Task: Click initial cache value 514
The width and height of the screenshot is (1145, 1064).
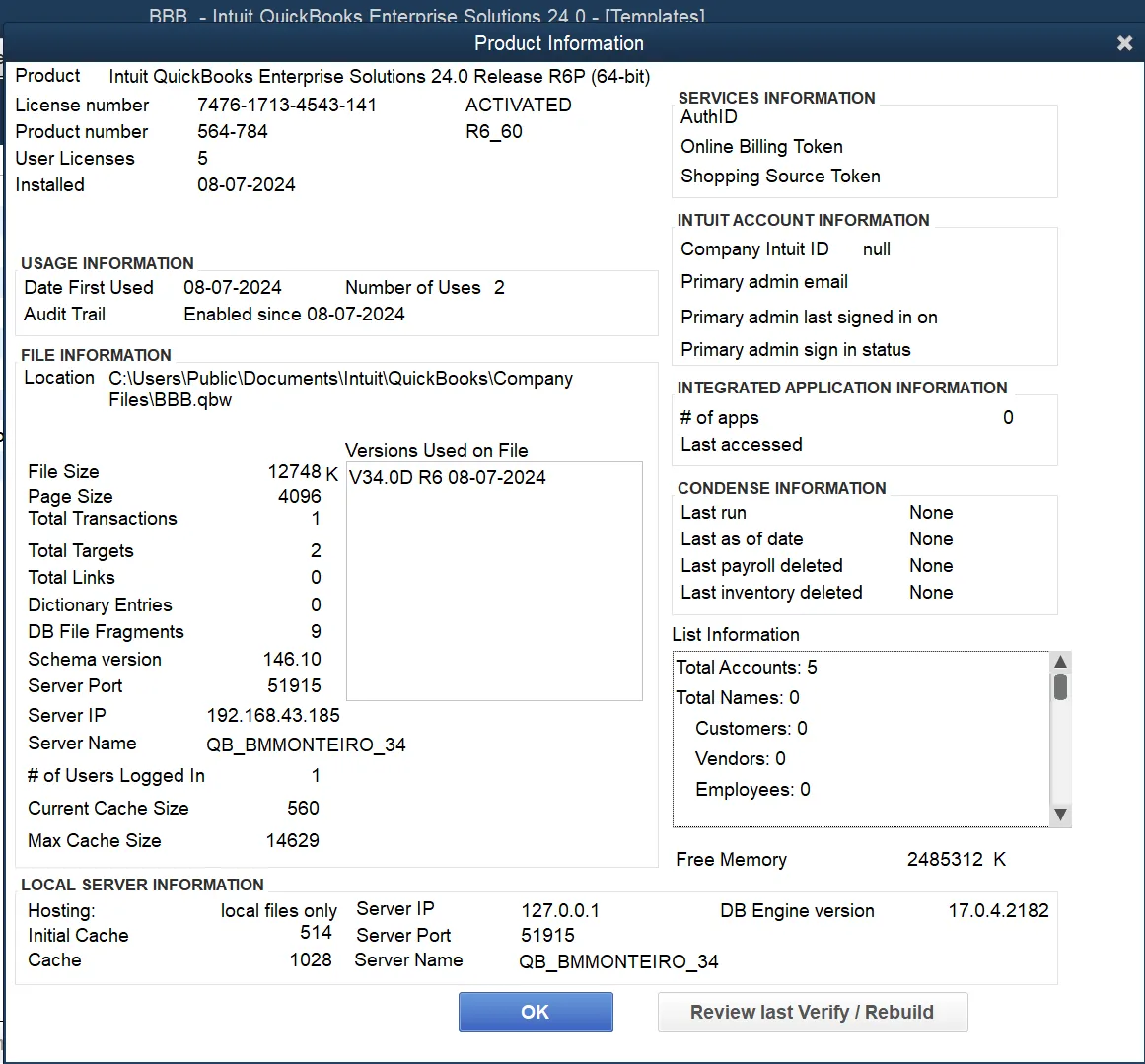Action: point(316,933)
